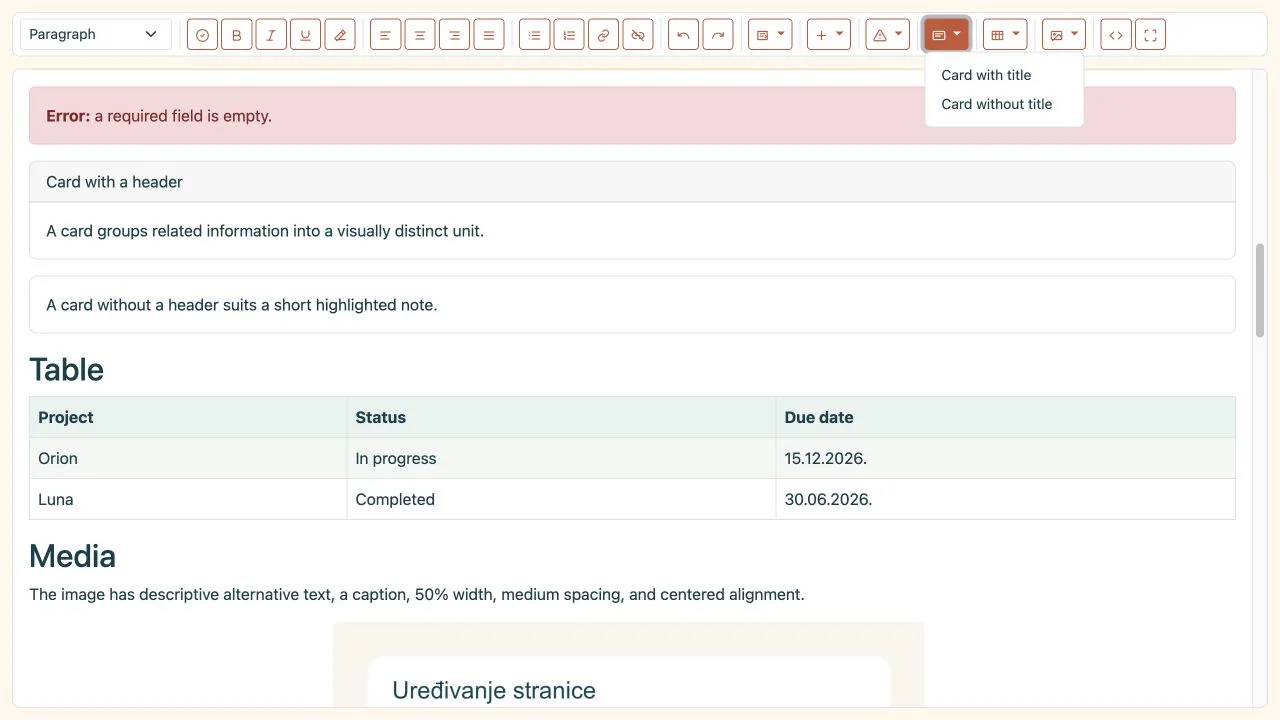Justify the text alignment

coord(489,35)
